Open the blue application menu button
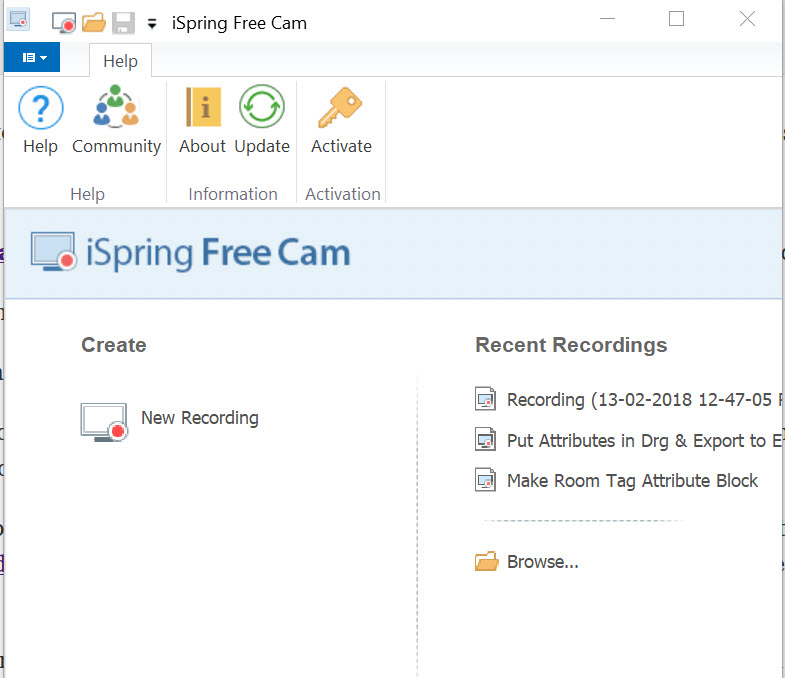The height and width of the screenshot is (678, 785). coord(33,58)
